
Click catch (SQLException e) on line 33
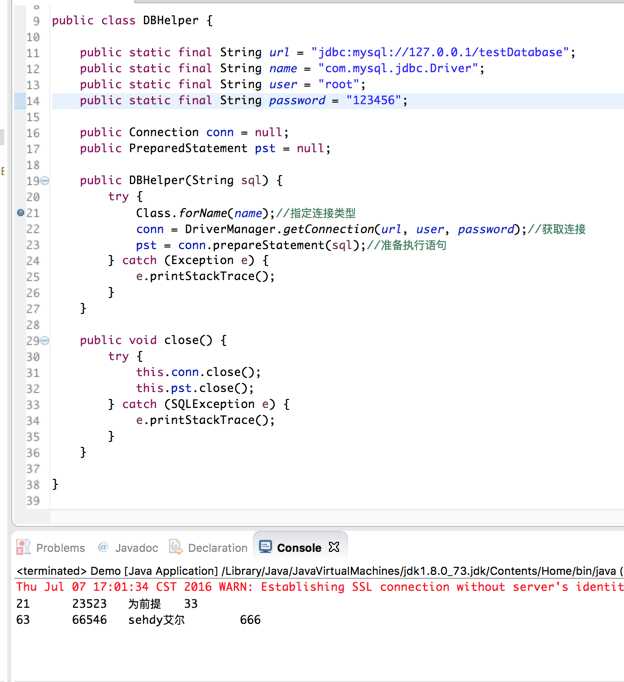[x=199, y=404]
